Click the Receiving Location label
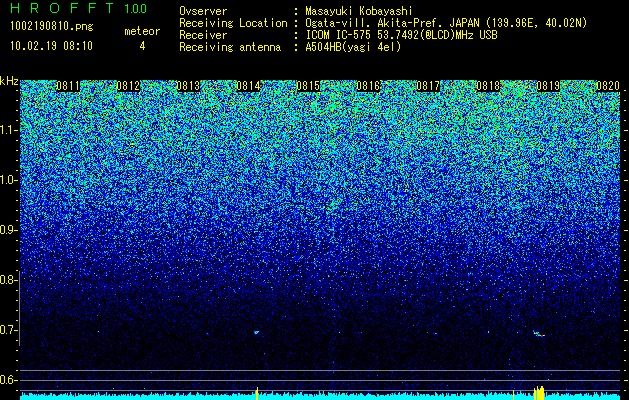The height and width of the screenshot is (400, 629). pyautogui.click(x=233, y=23)
